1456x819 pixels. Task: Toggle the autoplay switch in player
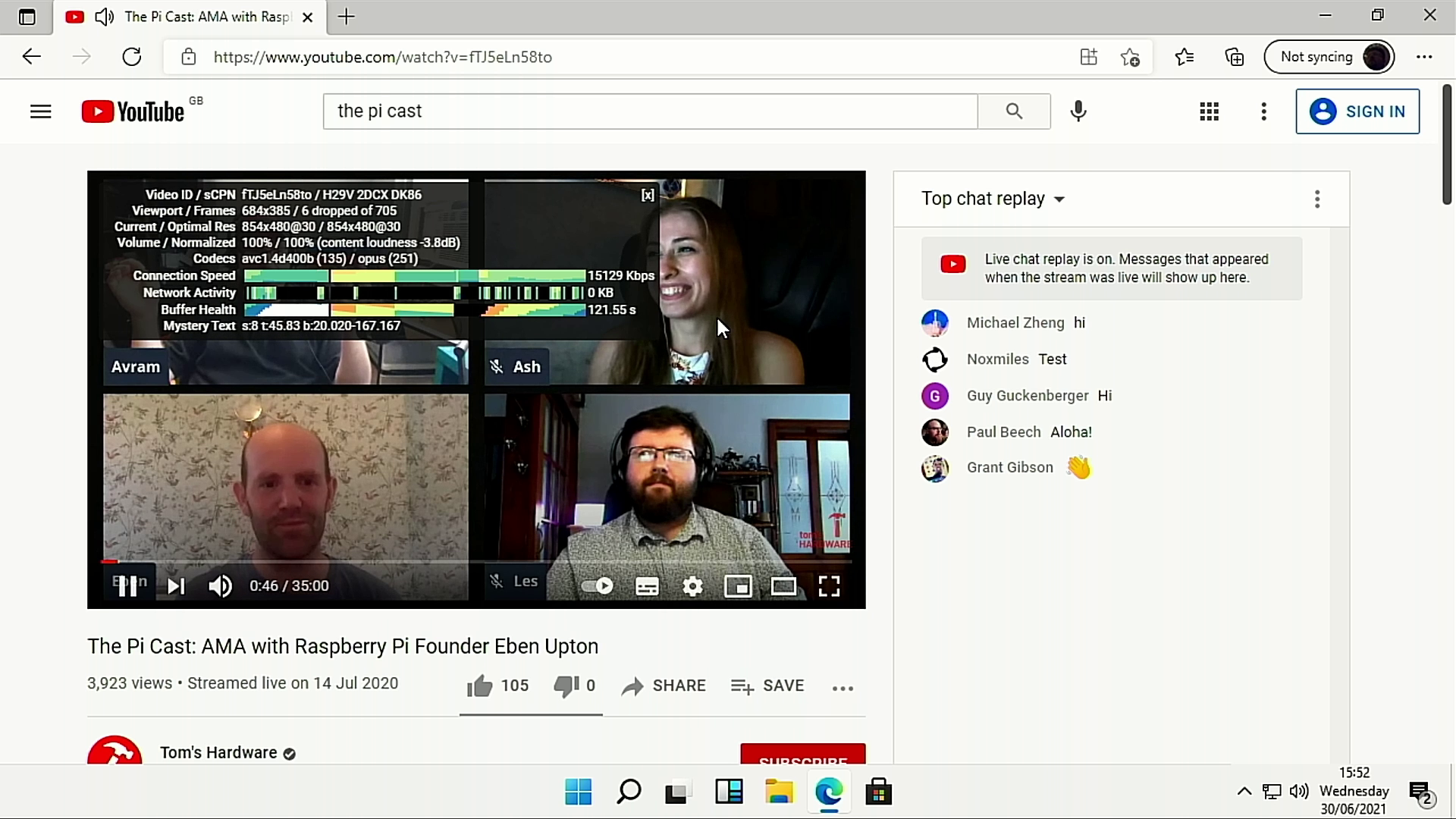[598, 586]
